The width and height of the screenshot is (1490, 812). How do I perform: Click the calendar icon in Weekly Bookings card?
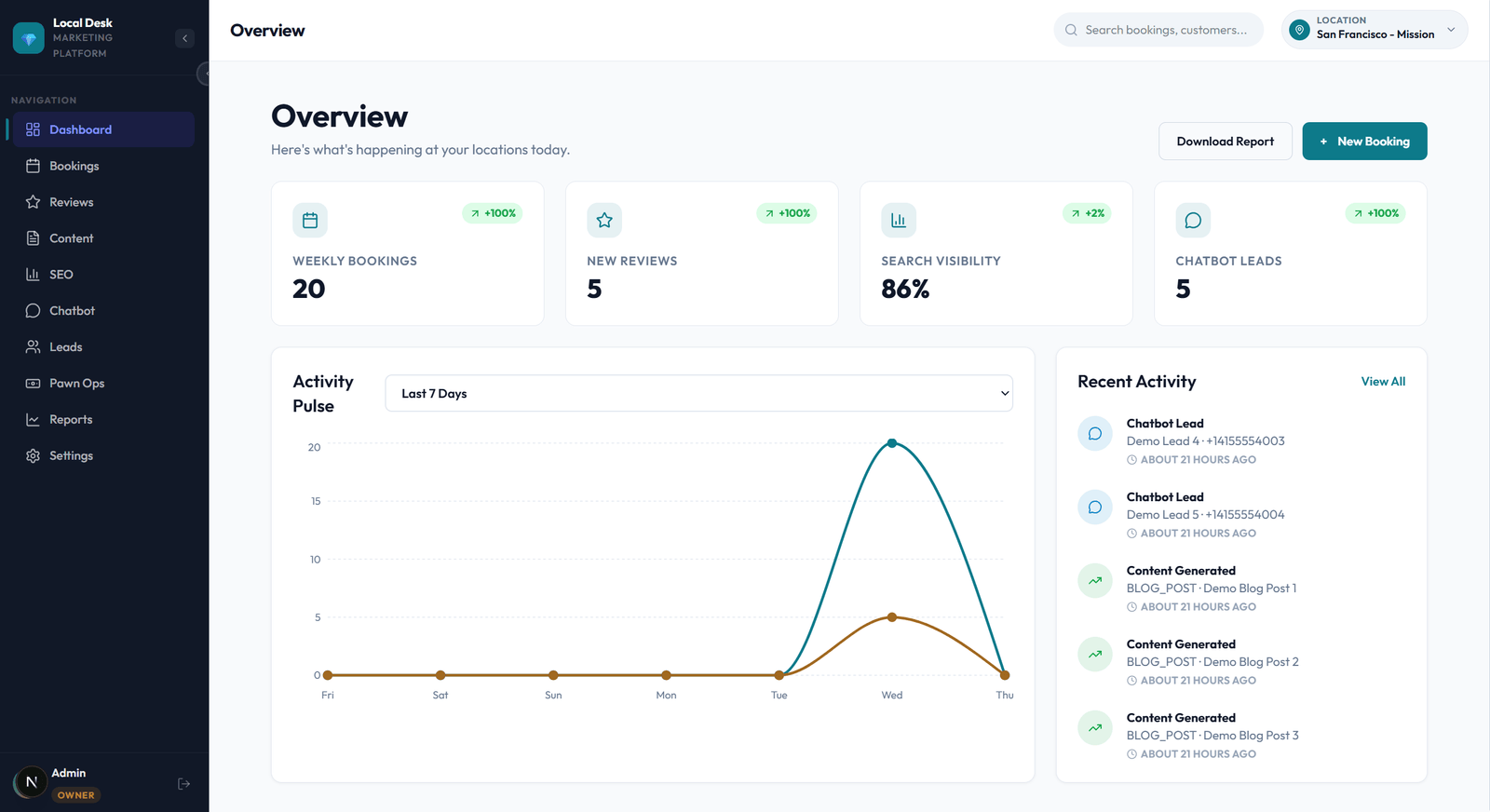coord(310,221)
